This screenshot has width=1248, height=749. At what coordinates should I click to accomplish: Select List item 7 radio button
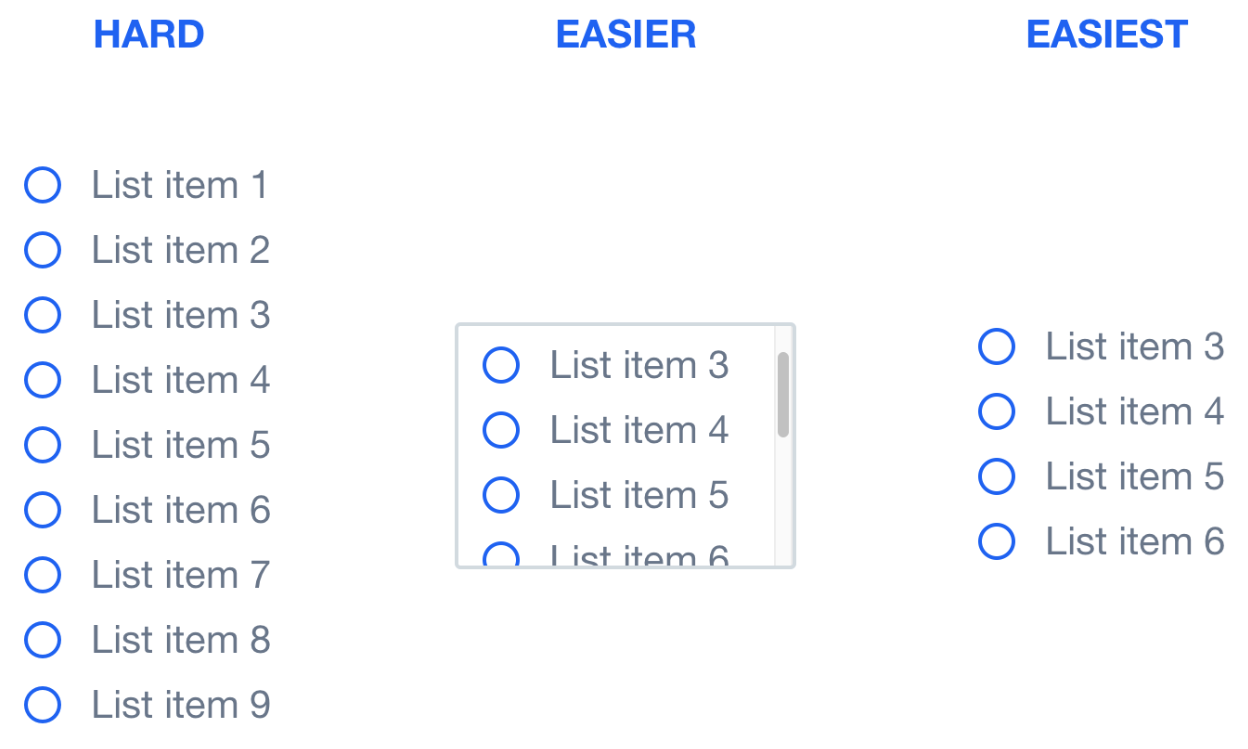43,575
